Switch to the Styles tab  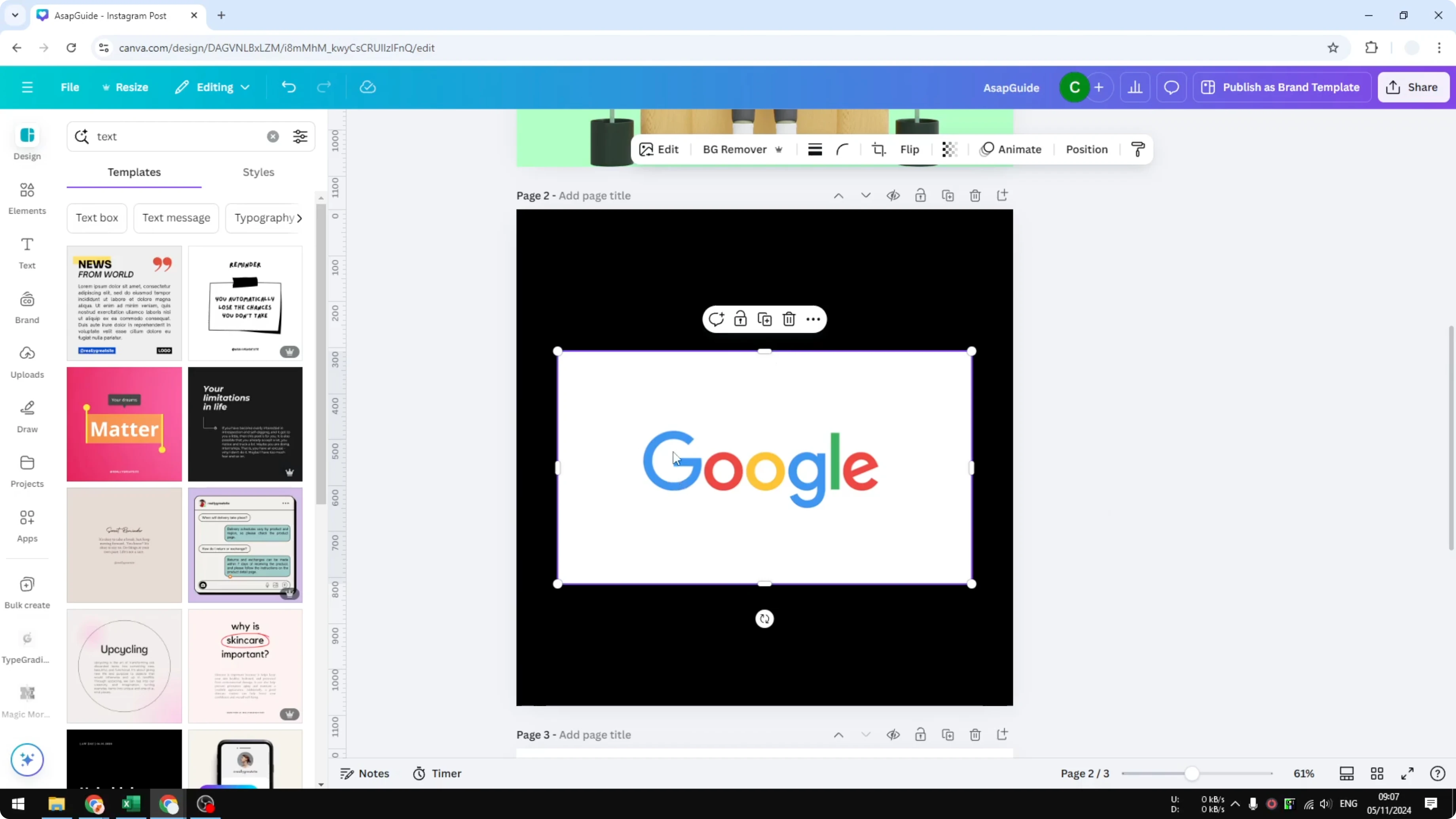click(x=258, y=173)
